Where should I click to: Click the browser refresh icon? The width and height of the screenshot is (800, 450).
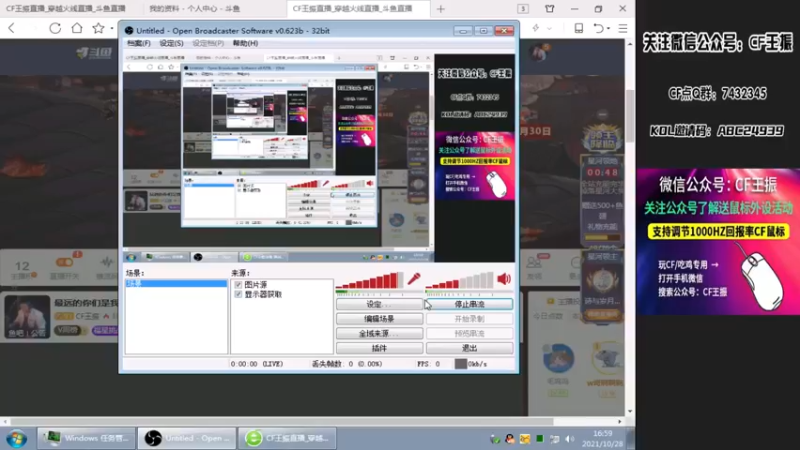pos(55,28)
